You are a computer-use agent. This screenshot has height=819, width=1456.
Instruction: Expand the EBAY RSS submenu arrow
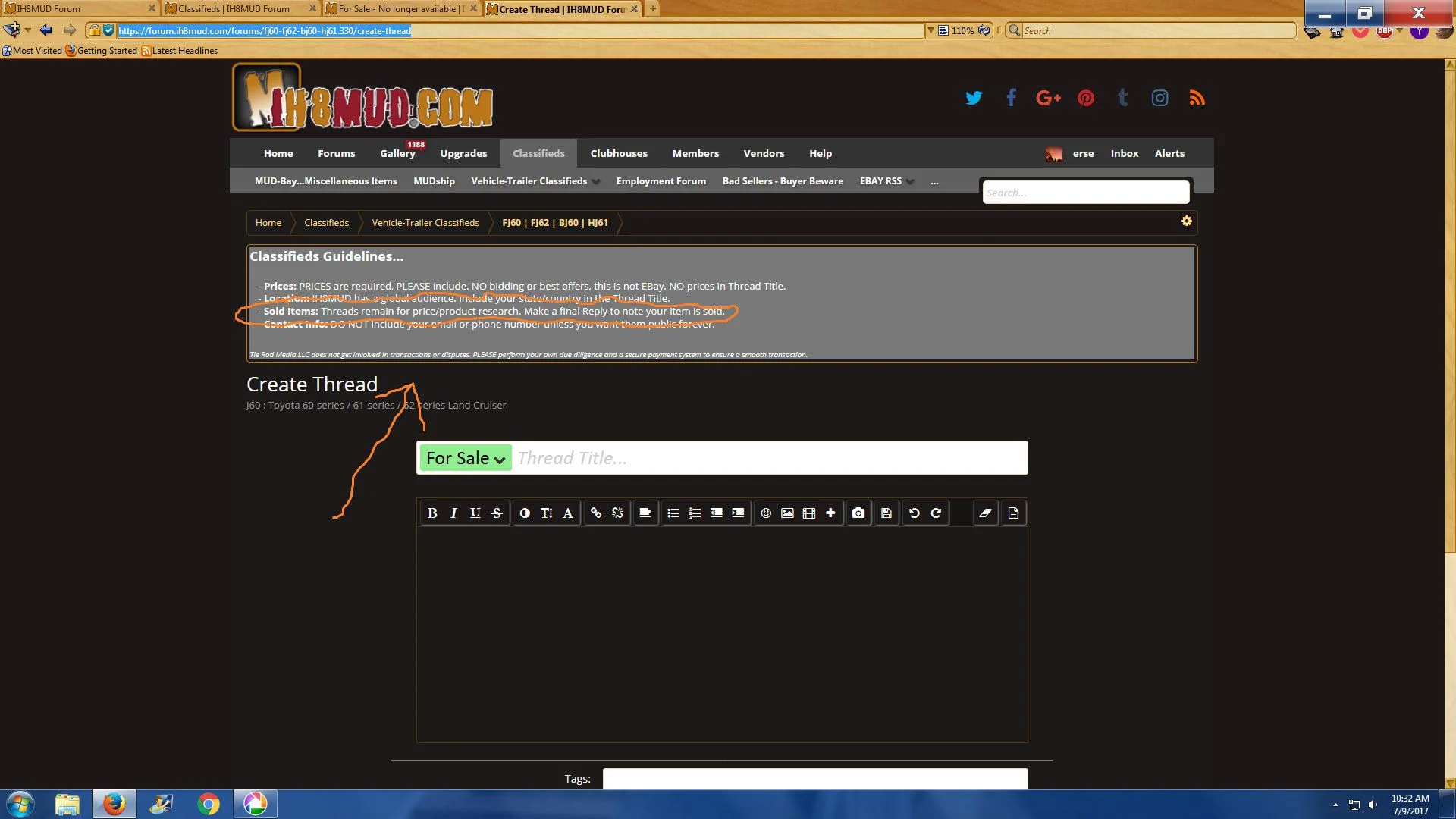point(911,182)
